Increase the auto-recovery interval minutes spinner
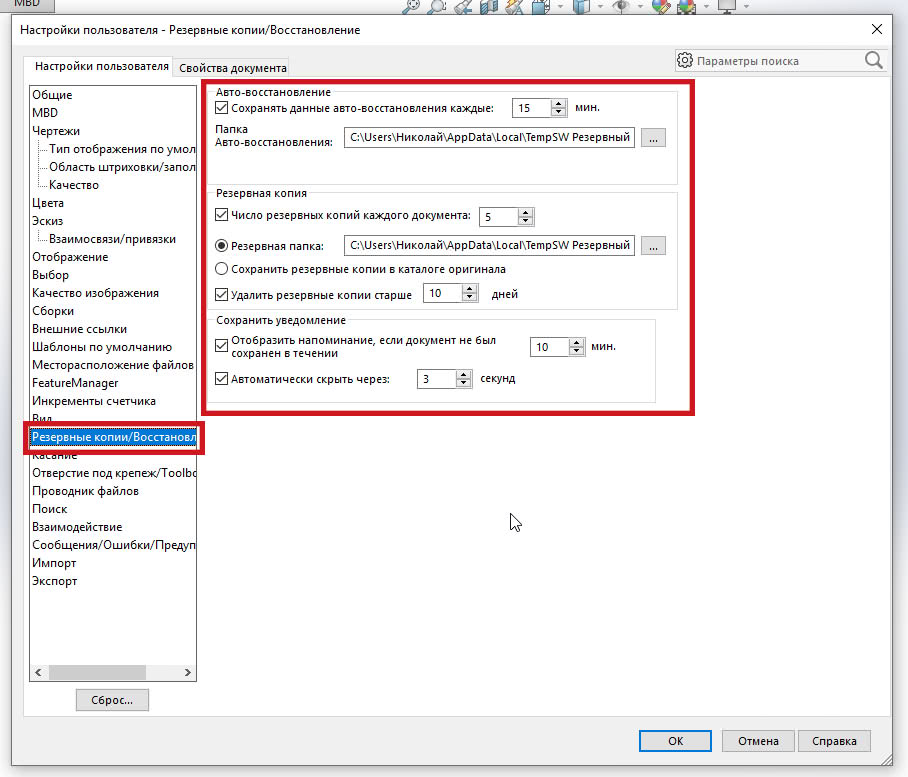 (559, 104)
